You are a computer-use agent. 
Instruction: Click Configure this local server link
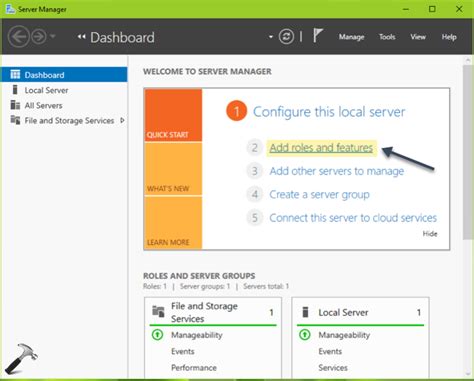329,112
